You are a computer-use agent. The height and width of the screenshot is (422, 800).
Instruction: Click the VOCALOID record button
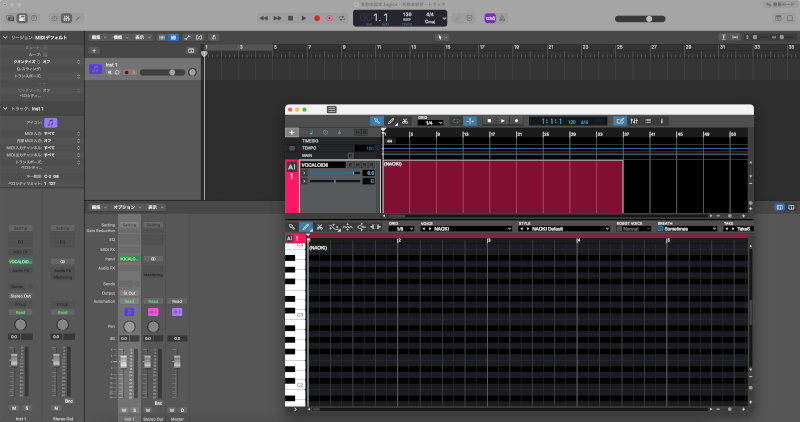coord(516,121)
